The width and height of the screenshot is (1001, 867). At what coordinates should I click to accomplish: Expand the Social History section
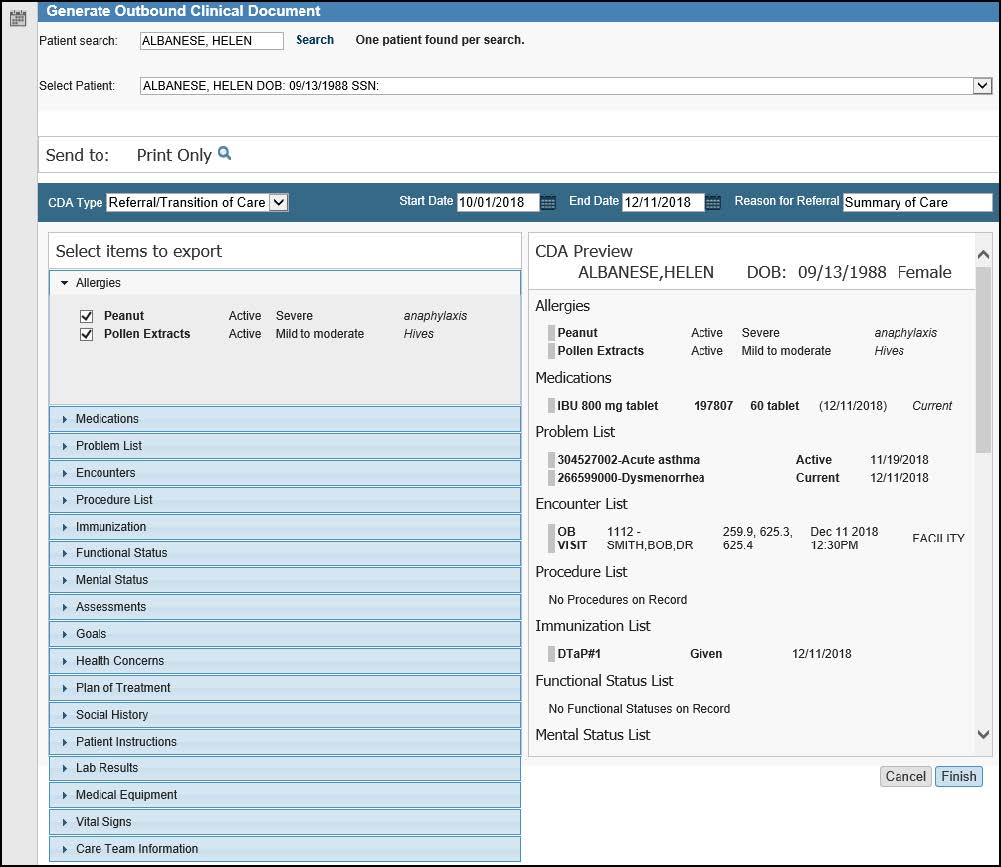(x=285, y=714)
